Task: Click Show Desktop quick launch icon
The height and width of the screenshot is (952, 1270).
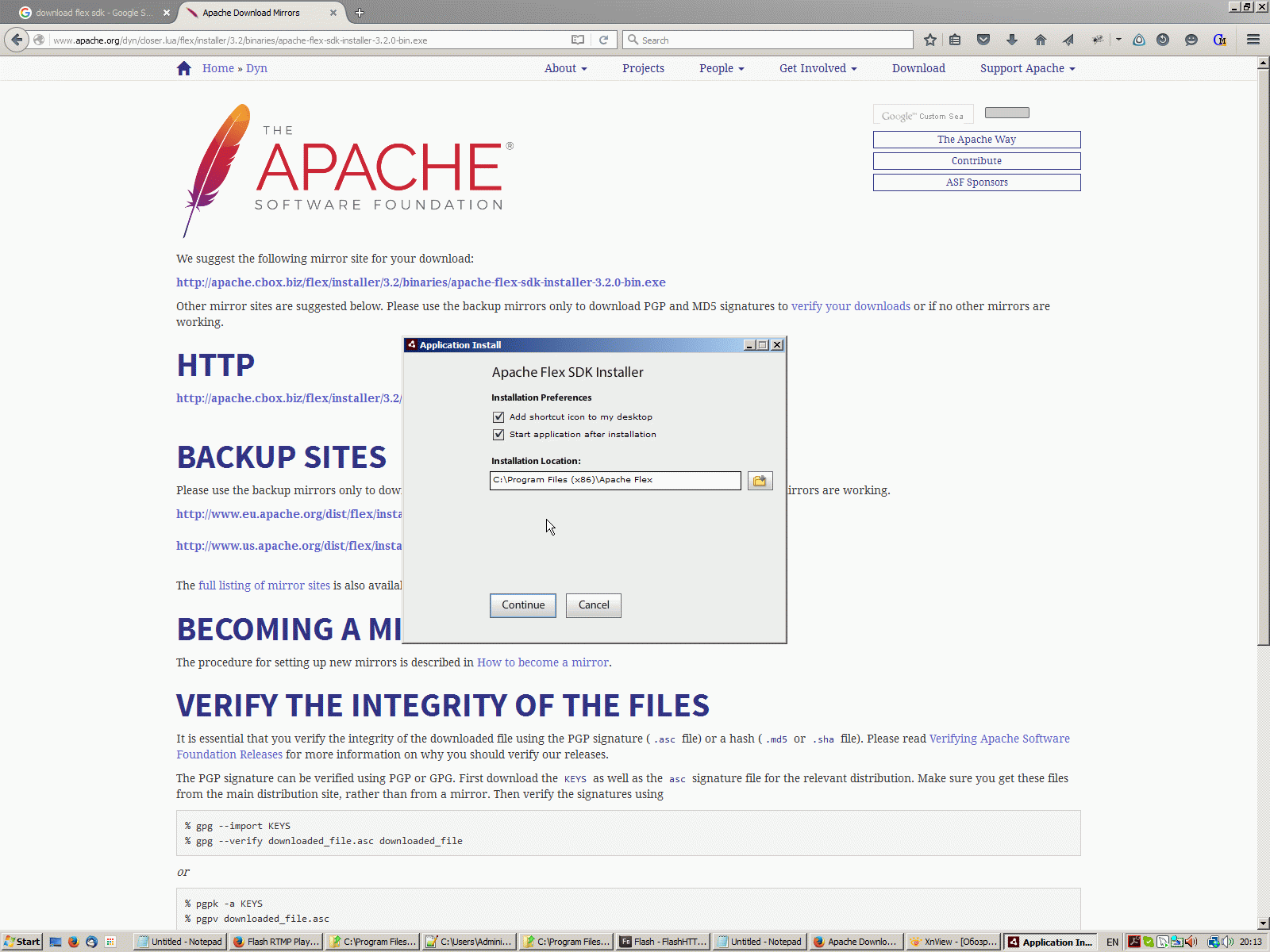Action: click(x=56, y=942)
